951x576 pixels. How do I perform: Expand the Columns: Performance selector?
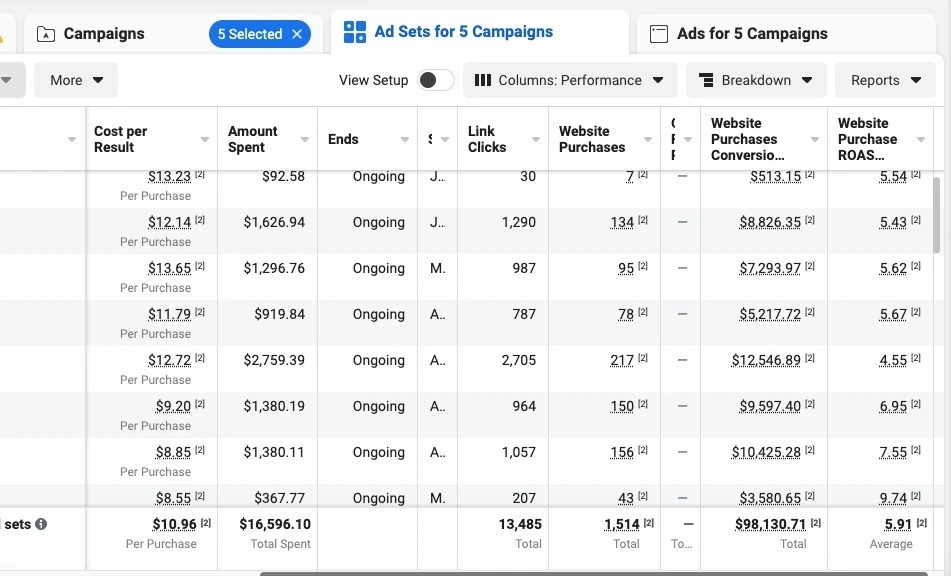click(657, 80)
